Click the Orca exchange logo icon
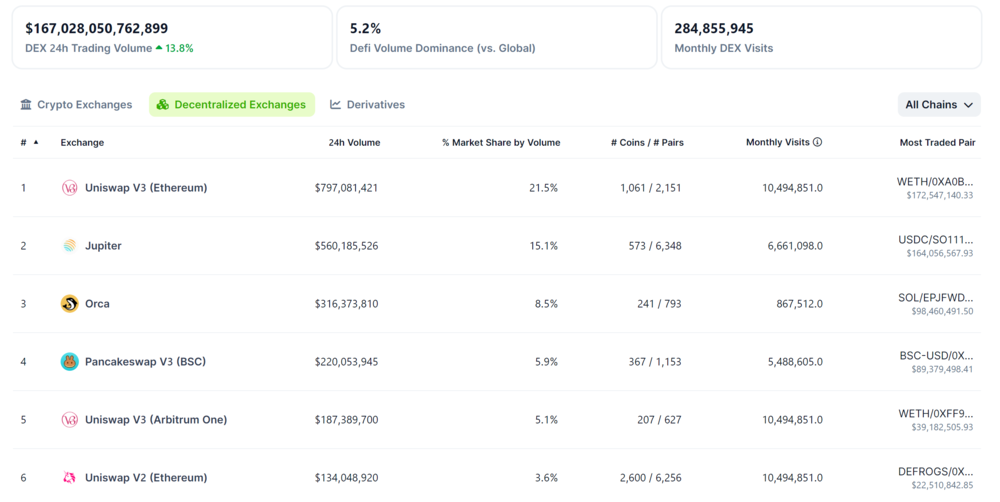 tap(69, 304)
